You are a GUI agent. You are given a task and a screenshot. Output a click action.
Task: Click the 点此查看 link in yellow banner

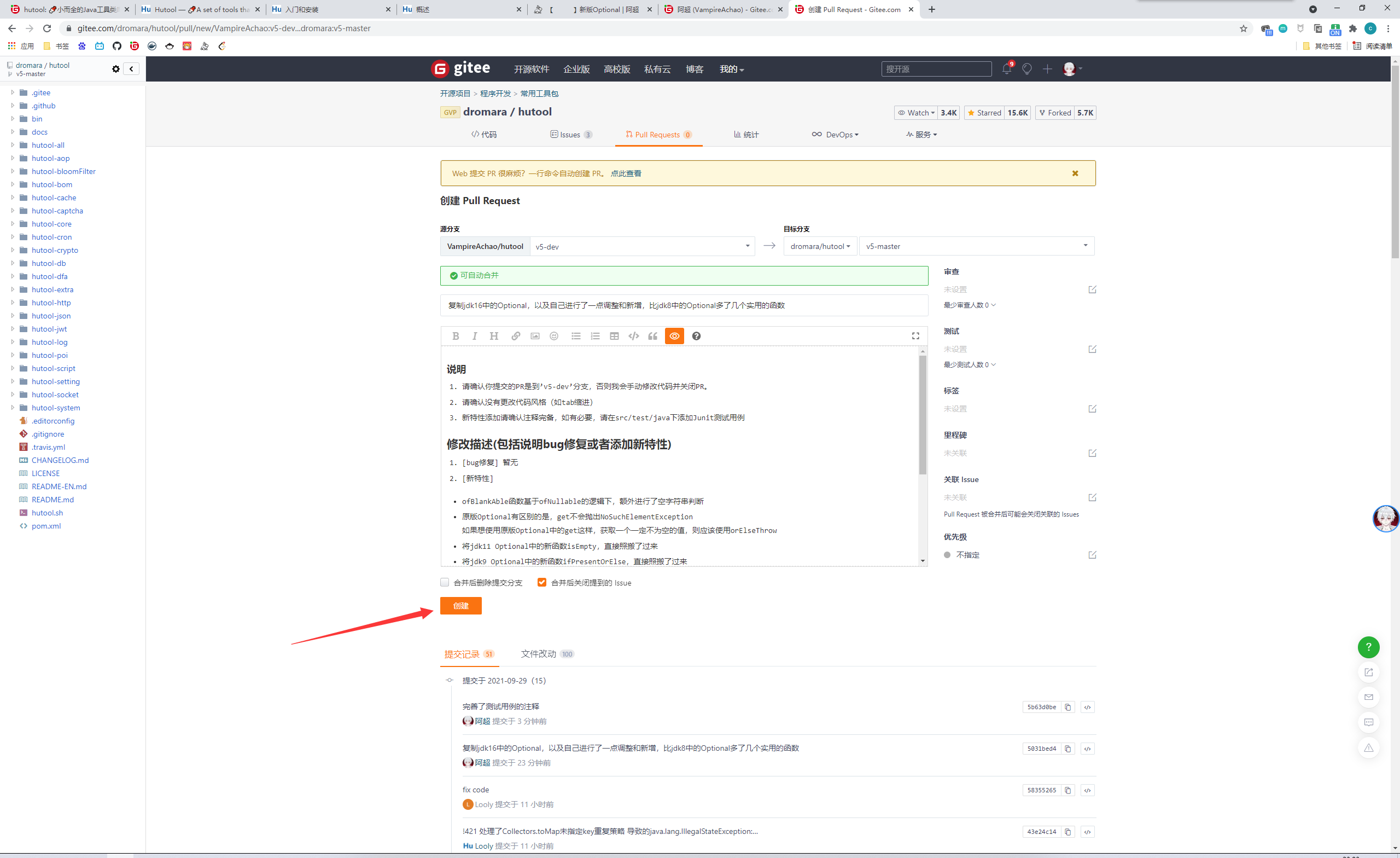click(x=626, y=173)
